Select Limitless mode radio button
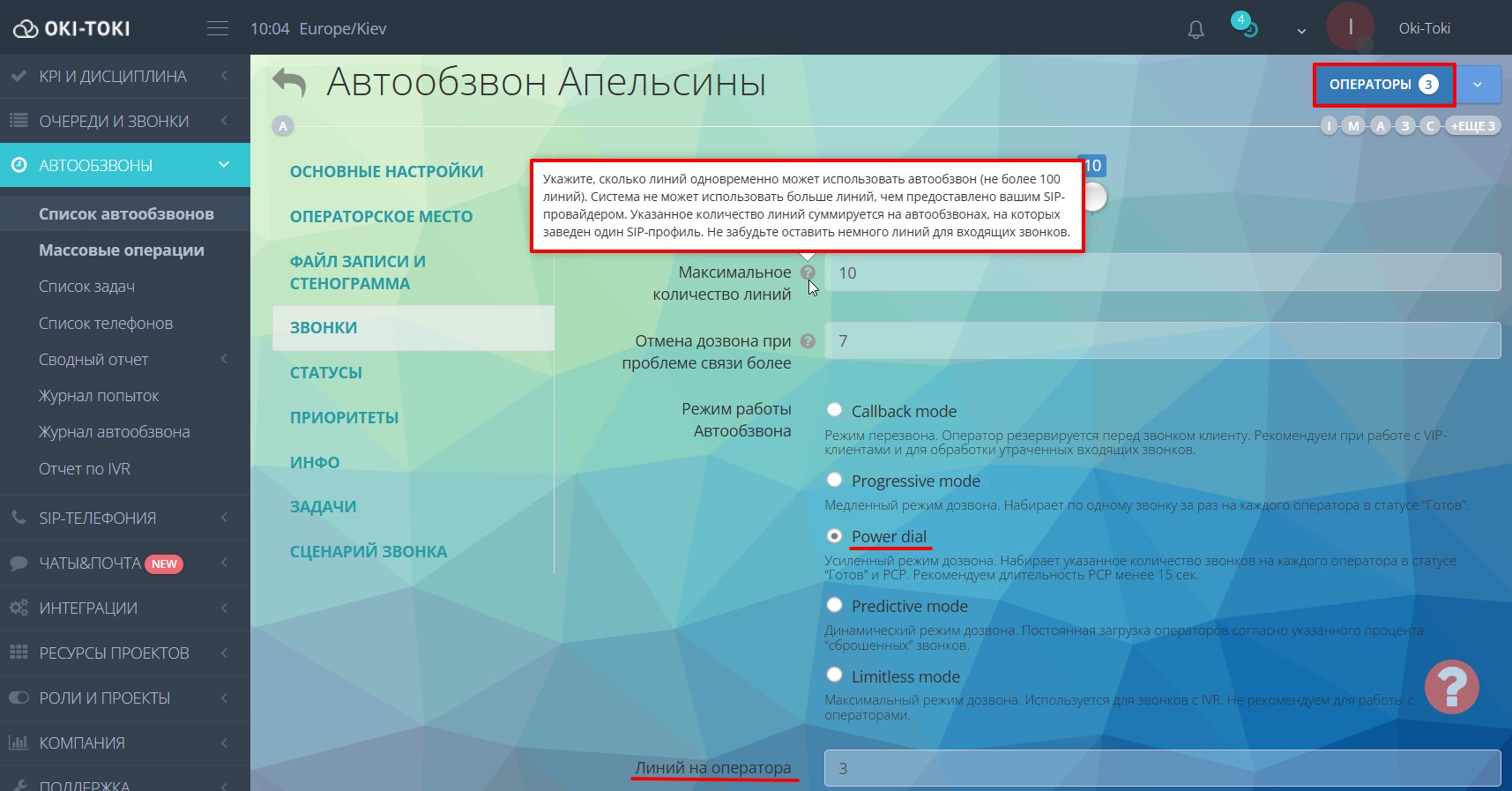 (x=834, y=675)
